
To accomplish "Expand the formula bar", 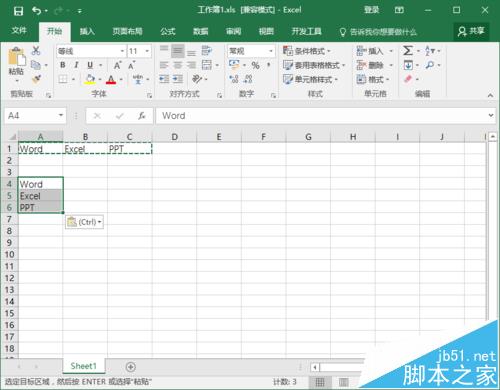I will [x=491, y=115].
